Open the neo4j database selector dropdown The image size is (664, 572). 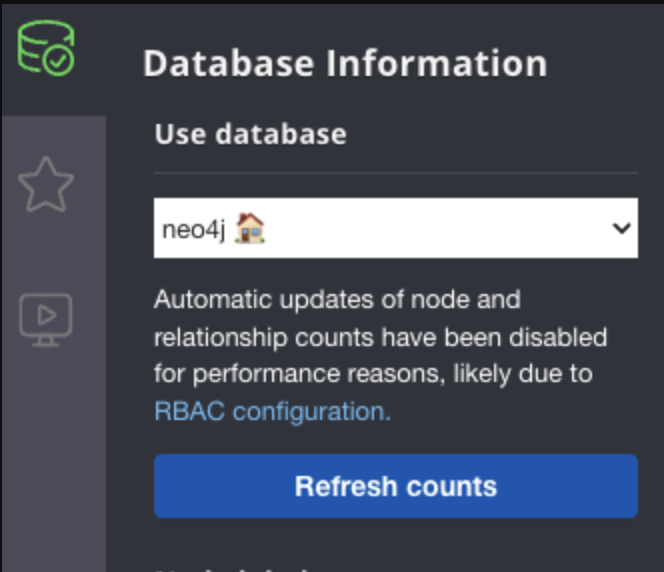396,228
